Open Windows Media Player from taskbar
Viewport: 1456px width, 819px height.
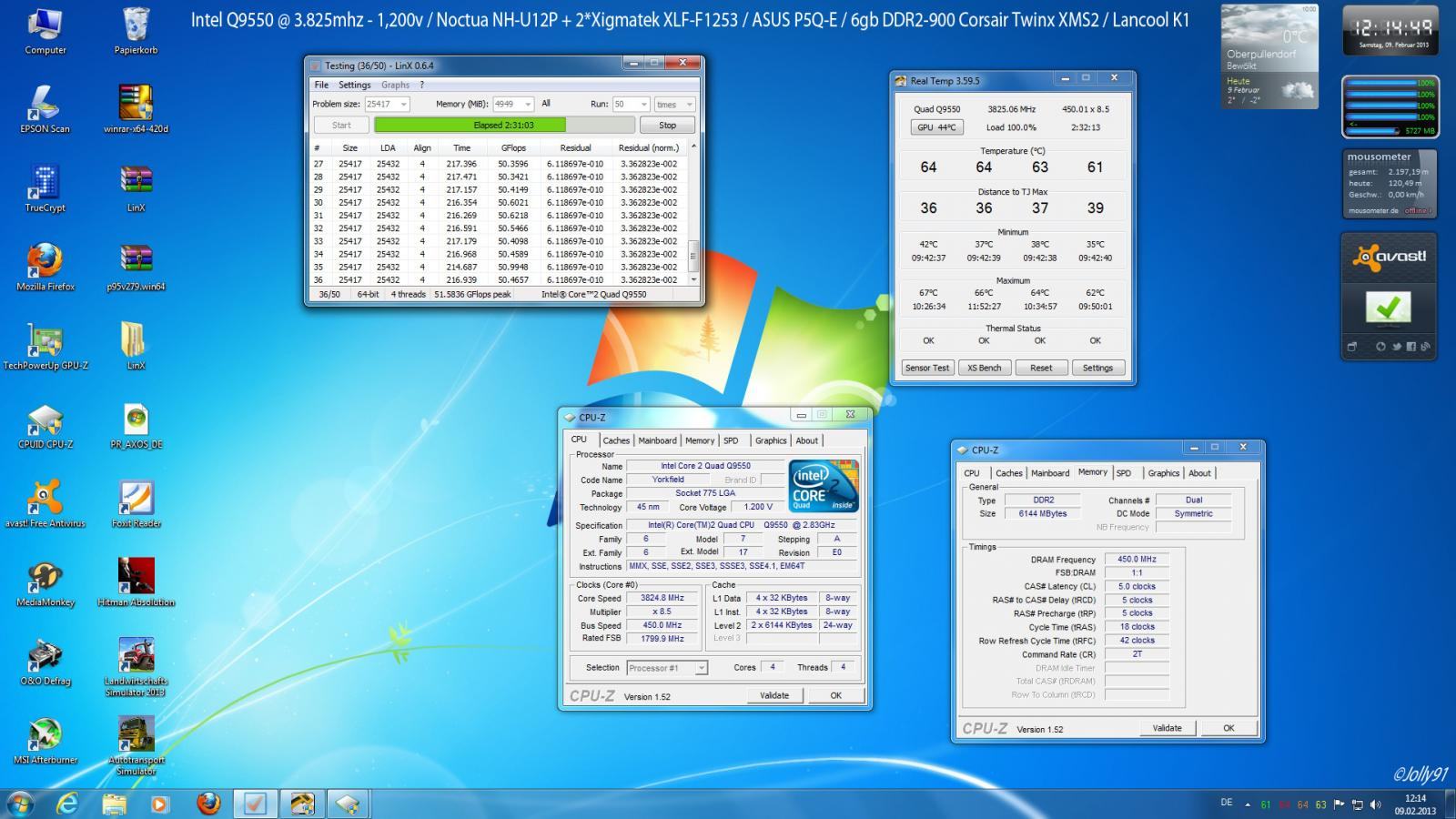(x=160, y=804)
